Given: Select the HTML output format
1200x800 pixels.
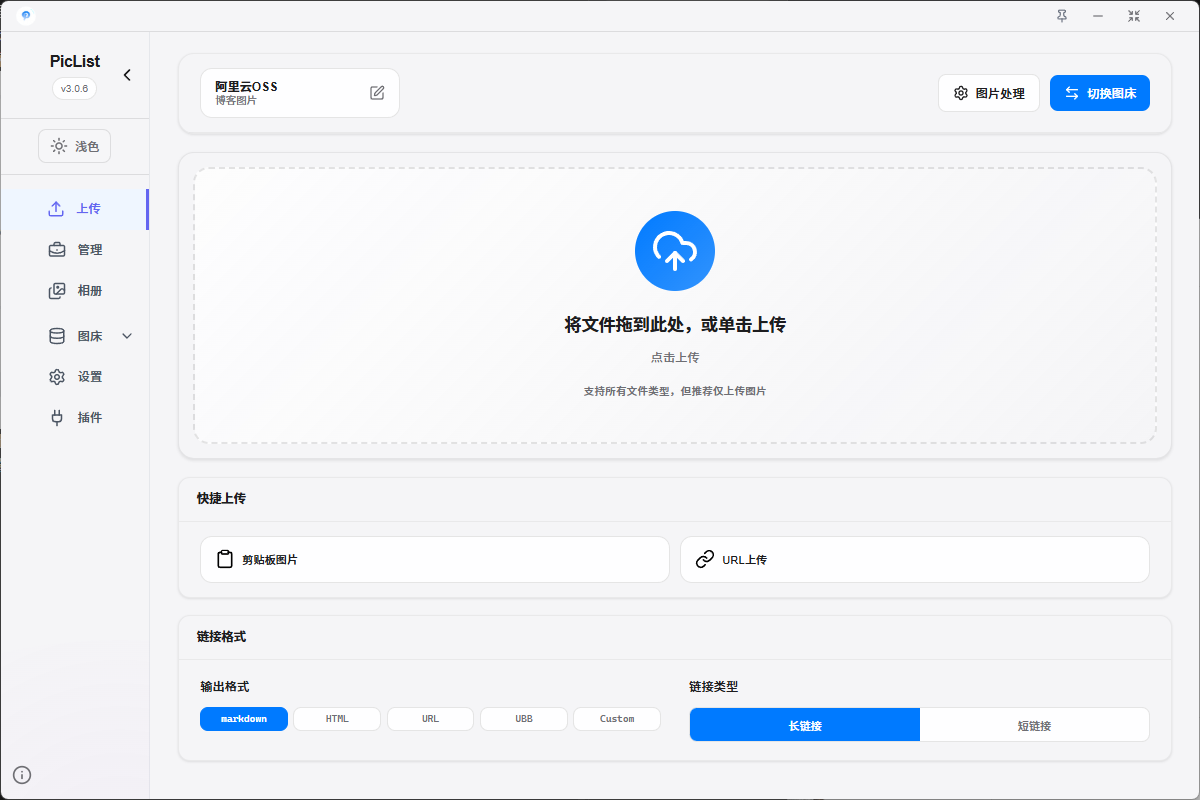Looking at the screenshot, I should (x=337, y=719).
